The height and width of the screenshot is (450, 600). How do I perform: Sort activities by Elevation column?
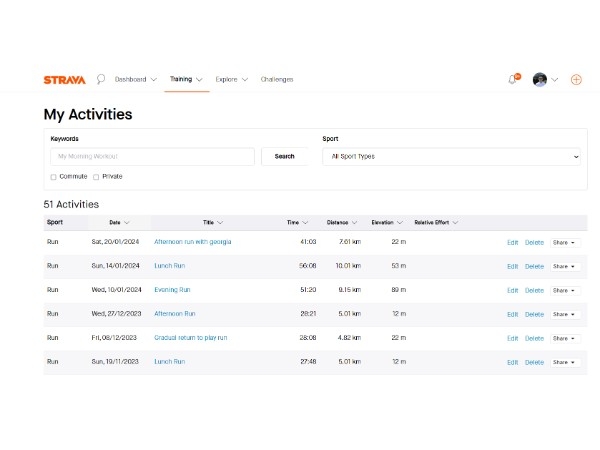(x=386, y=223)
